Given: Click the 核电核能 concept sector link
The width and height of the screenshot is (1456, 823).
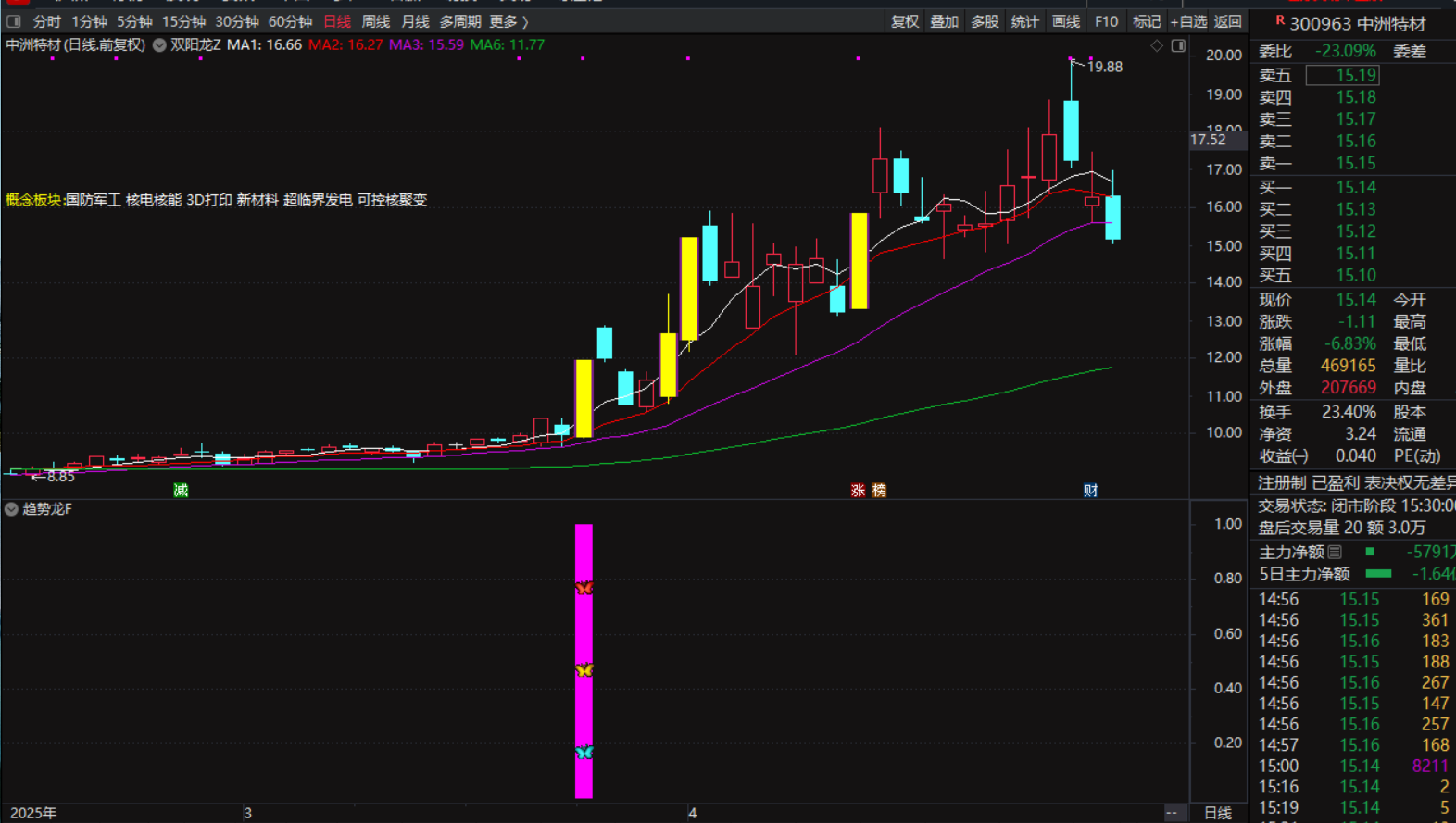Looking at the screenshot, I should tap(154, 200).
